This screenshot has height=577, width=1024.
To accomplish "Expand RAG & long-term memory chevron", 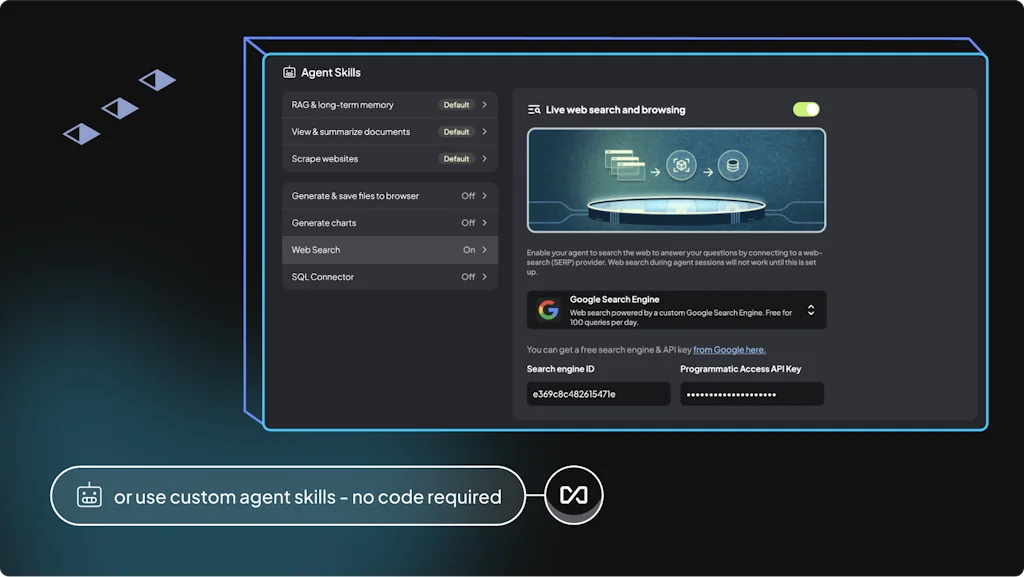I will [484, 105].
